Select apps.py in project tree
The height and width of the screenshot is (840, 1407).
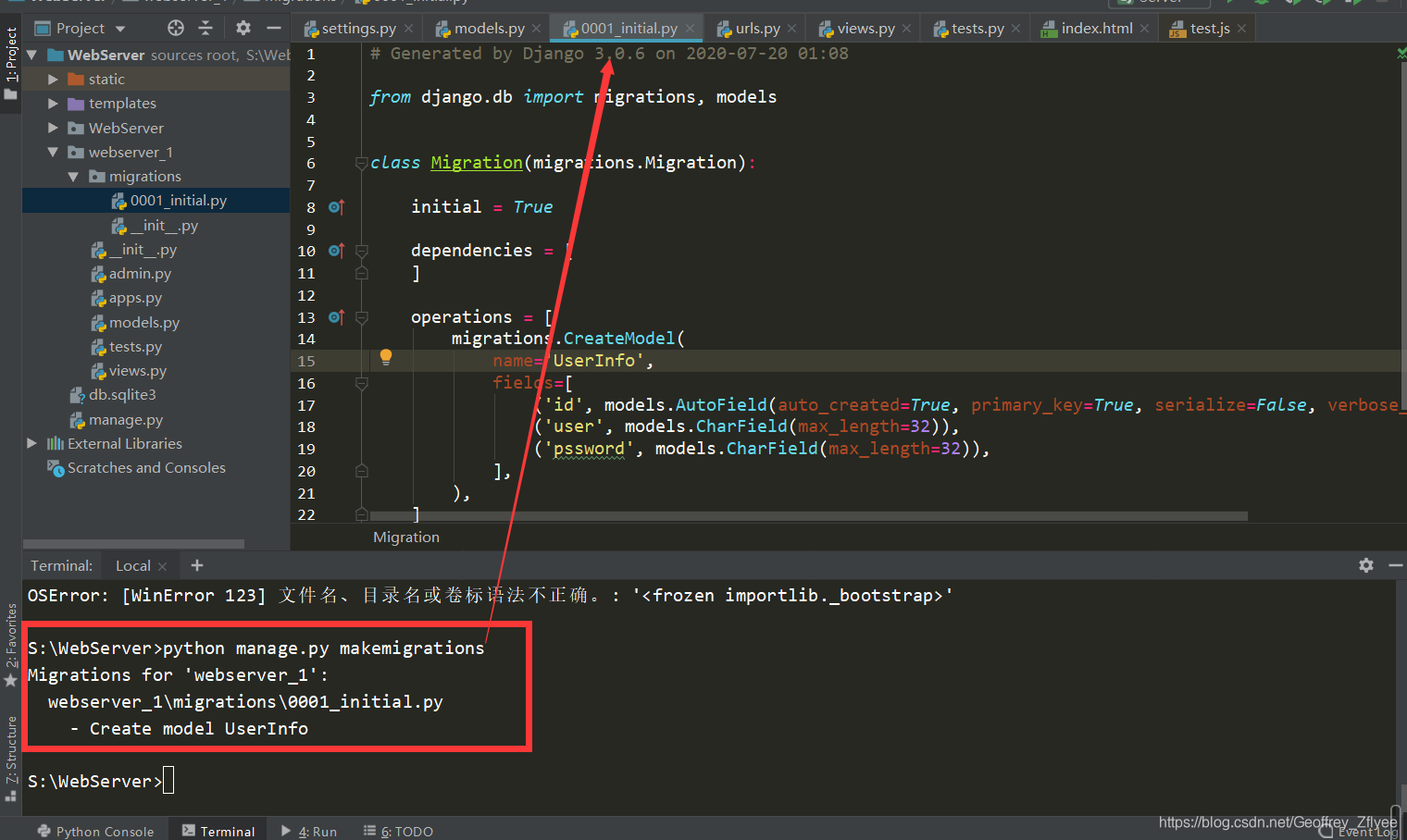[x=126, y=298]
